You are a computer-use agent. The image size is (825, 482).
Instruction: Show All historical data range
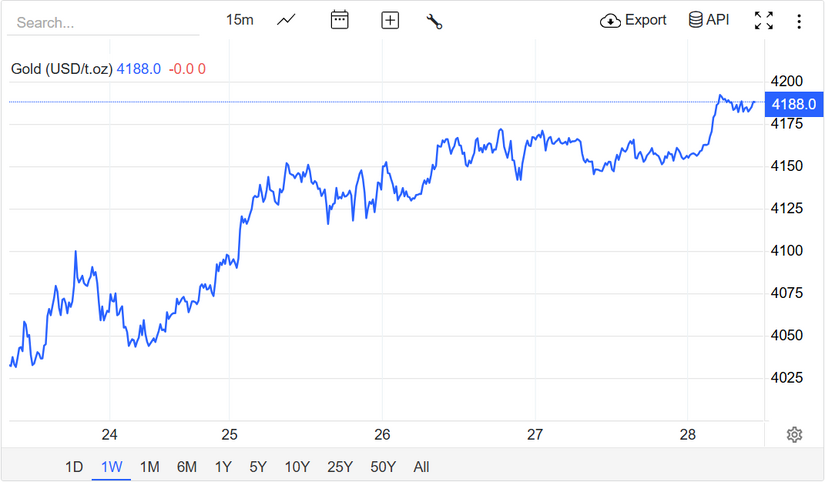pos(421,466)
